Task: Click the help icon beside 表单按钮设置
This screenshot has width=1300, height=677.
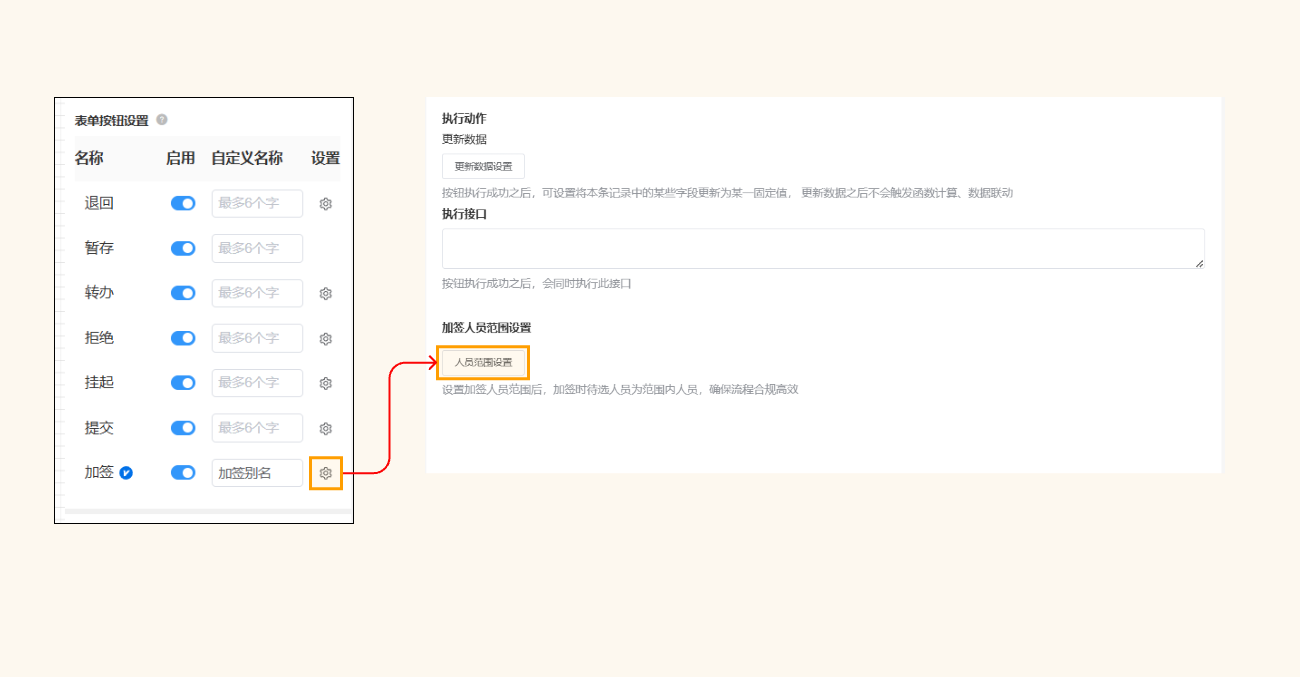Action: pos(162,119)
